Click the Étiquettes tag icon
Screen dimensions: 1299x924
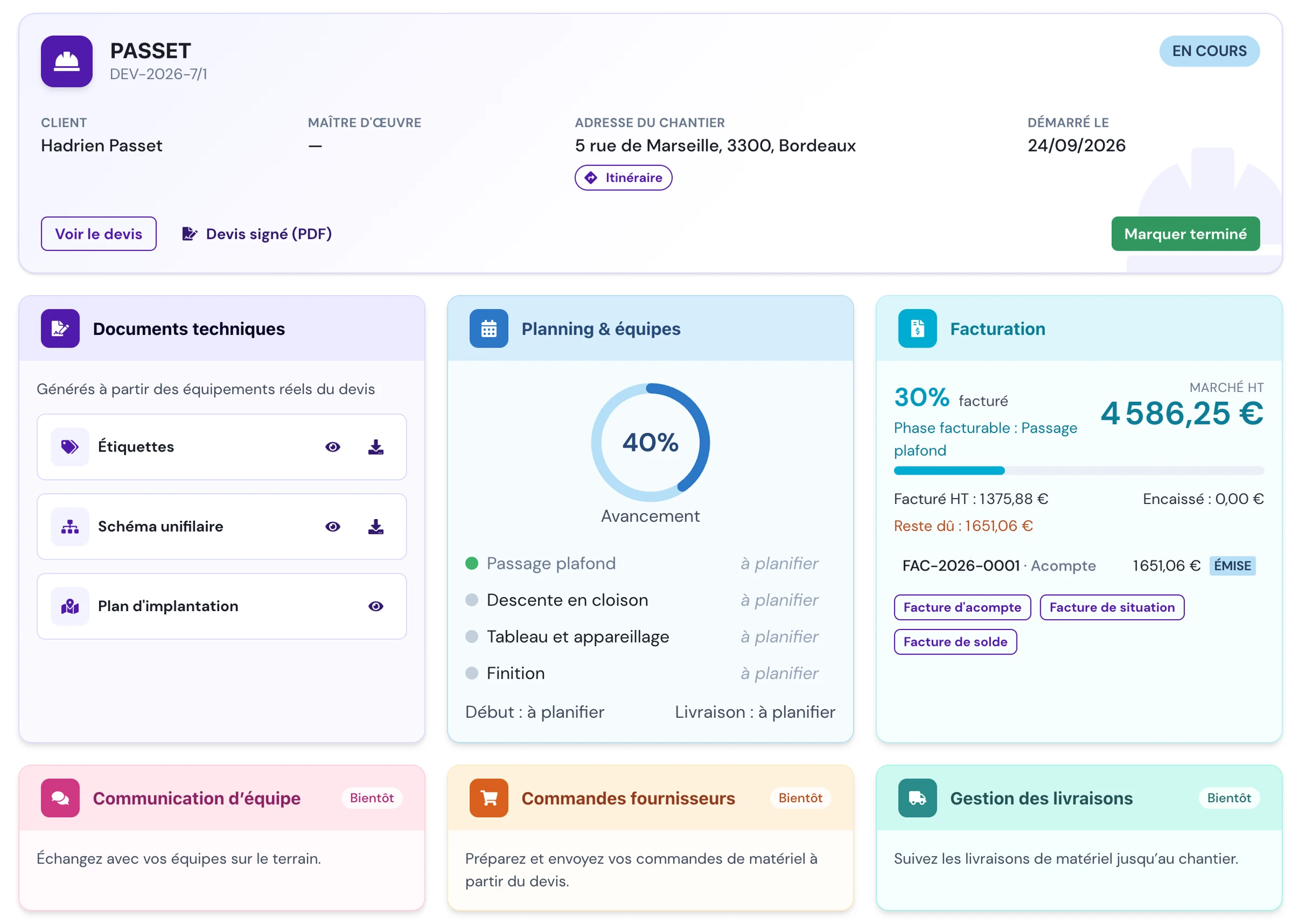[70, 447]
